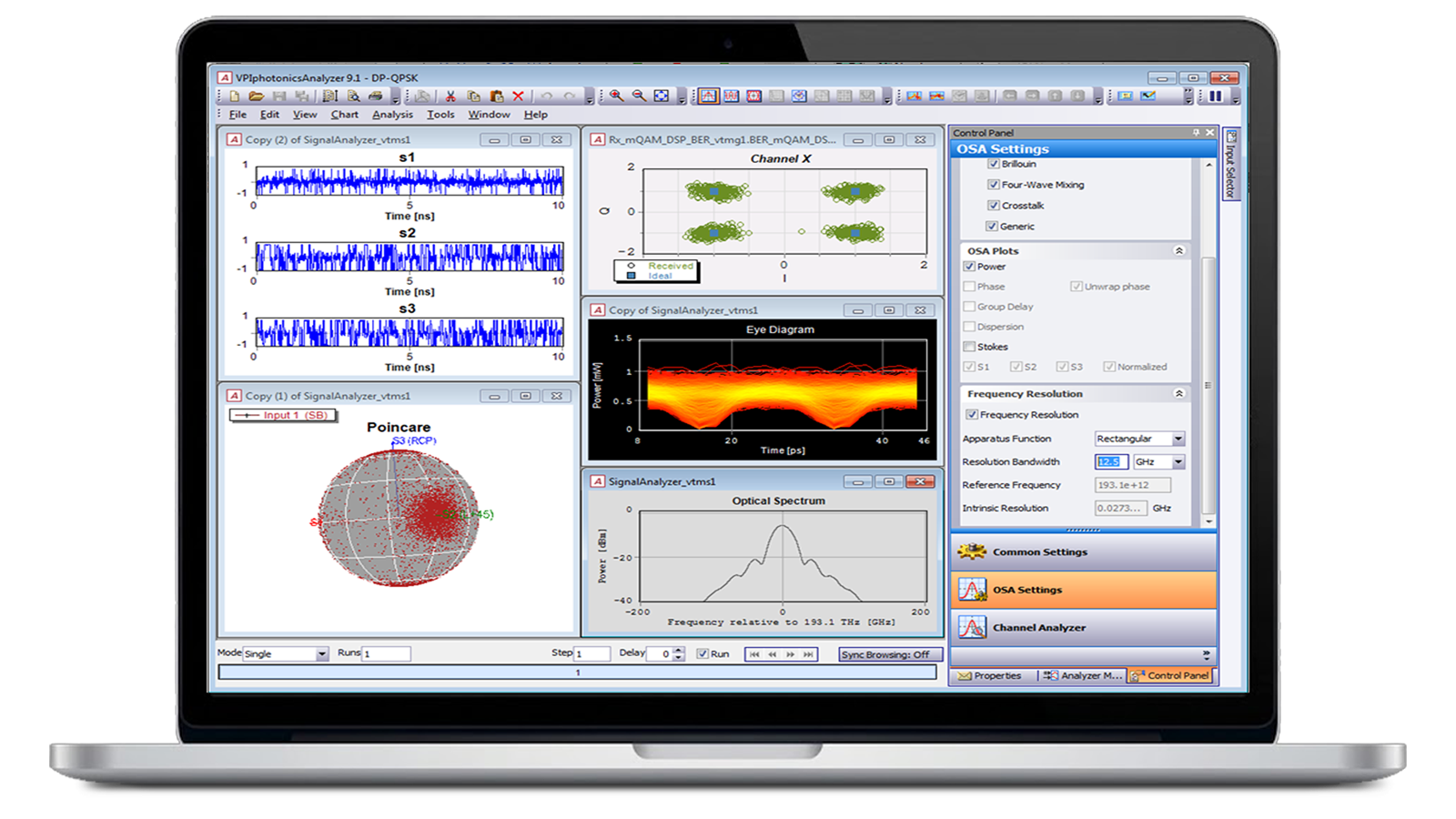The width and height of the screenshot is (1456, 819).
Task: Uncheck the Generic checkbox
Action: click(992, 227)
